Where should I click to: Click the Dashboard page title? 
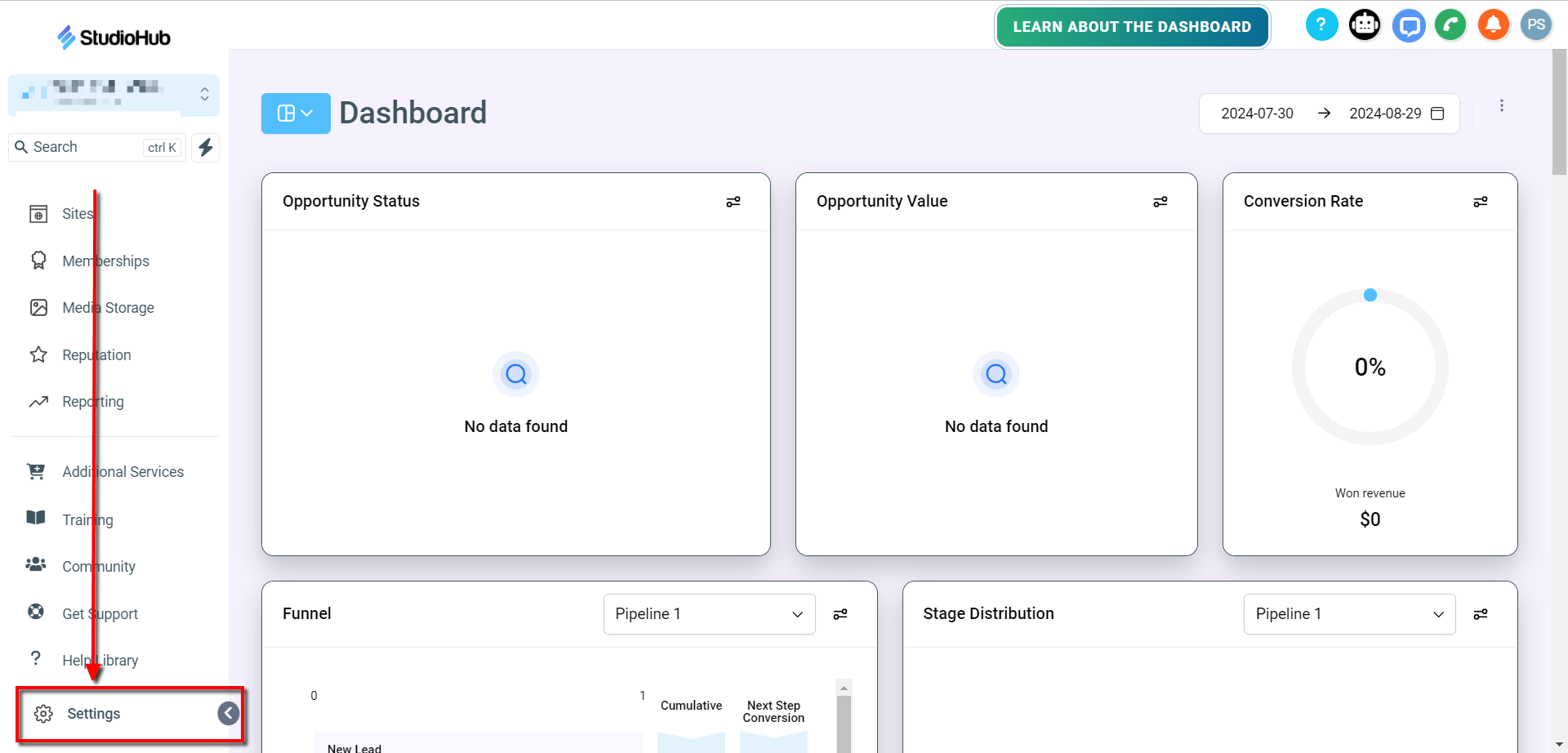pos(412,113)
